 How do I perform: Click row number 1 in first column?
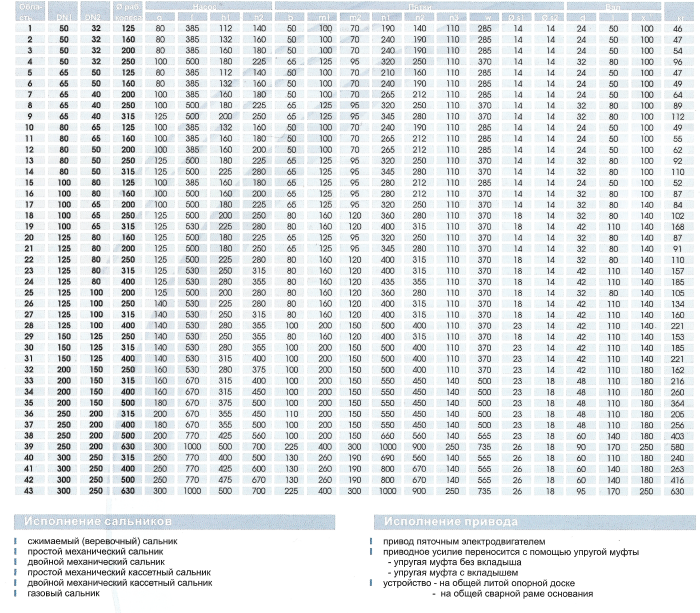[30, 28]
